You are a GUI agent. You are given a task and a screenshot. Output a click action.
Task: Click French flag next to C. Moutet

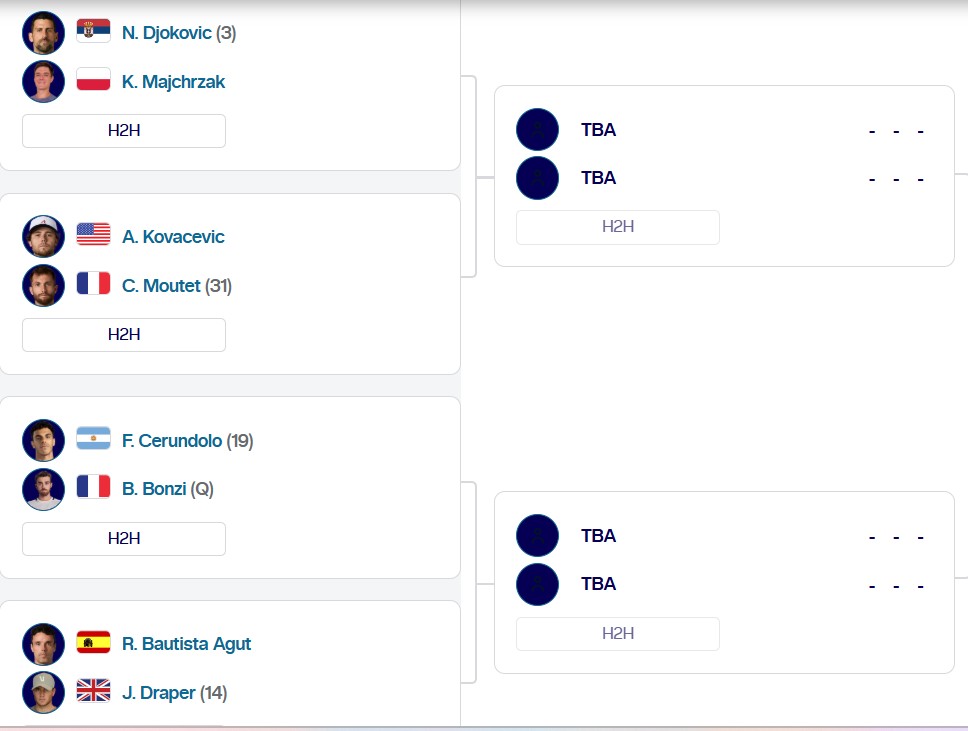click(x=93, y=285)
